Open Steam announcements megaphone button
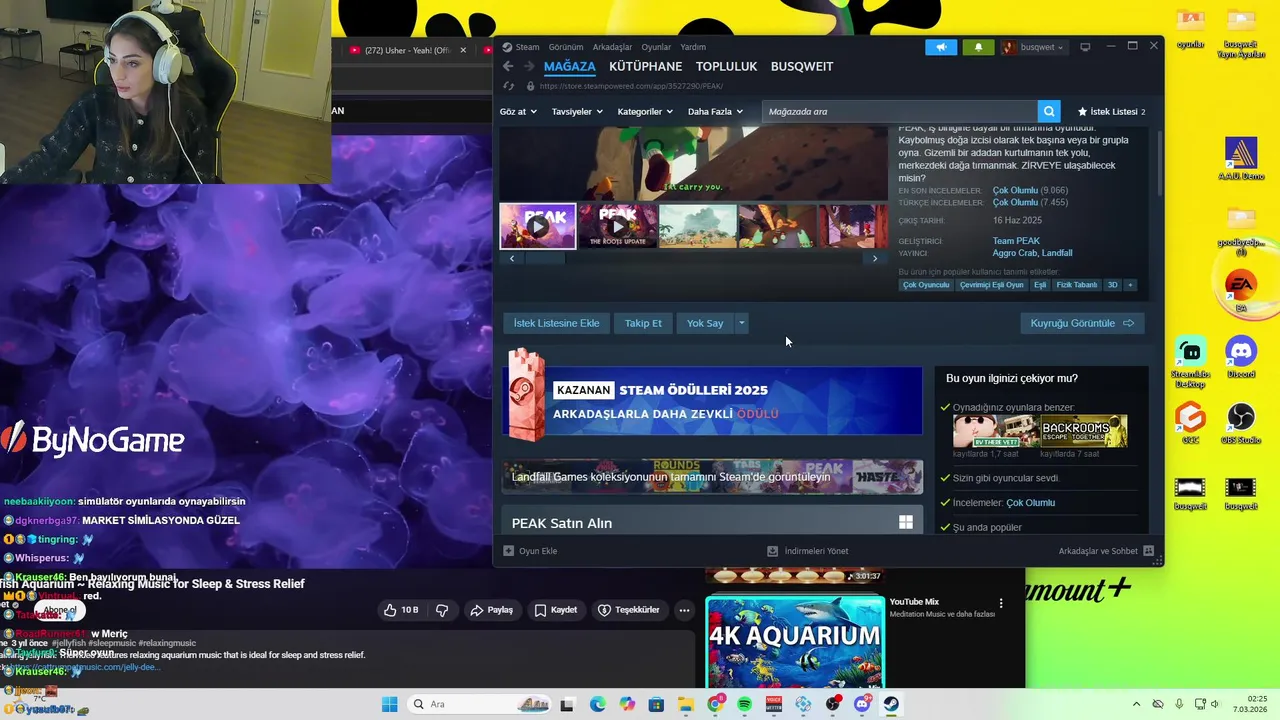This screenshot has height=720, width=1280. point(941,47)
